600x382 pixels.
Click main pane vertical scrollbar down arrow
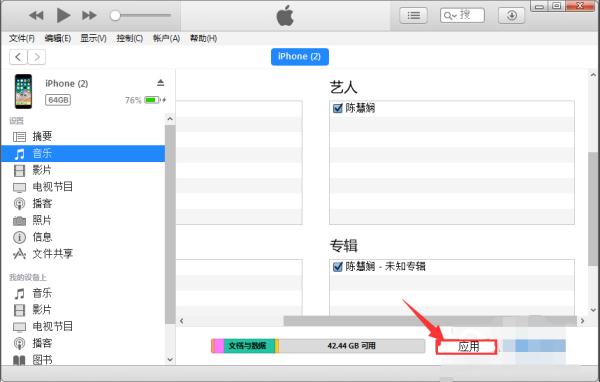(x=593, y=310)
